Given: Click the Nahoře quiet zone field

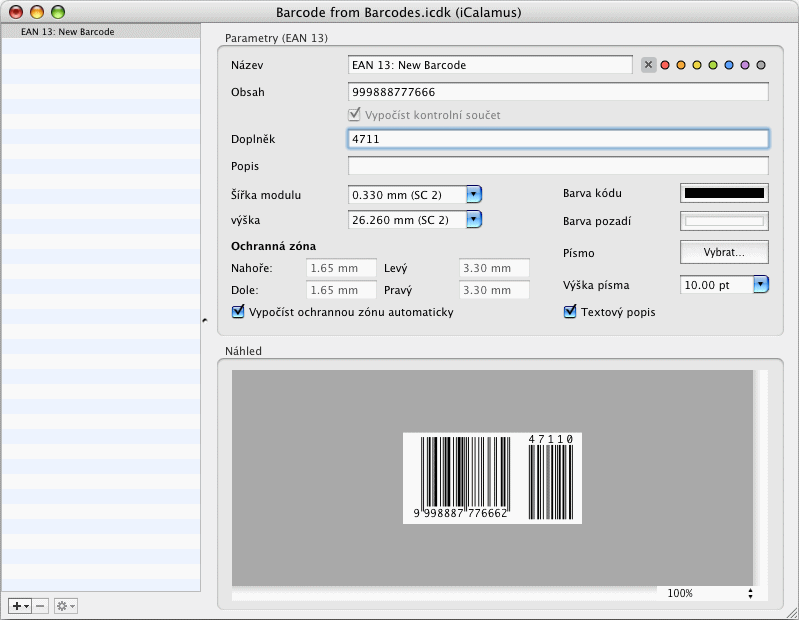Looking at the screenshot, I should [341, 268].
